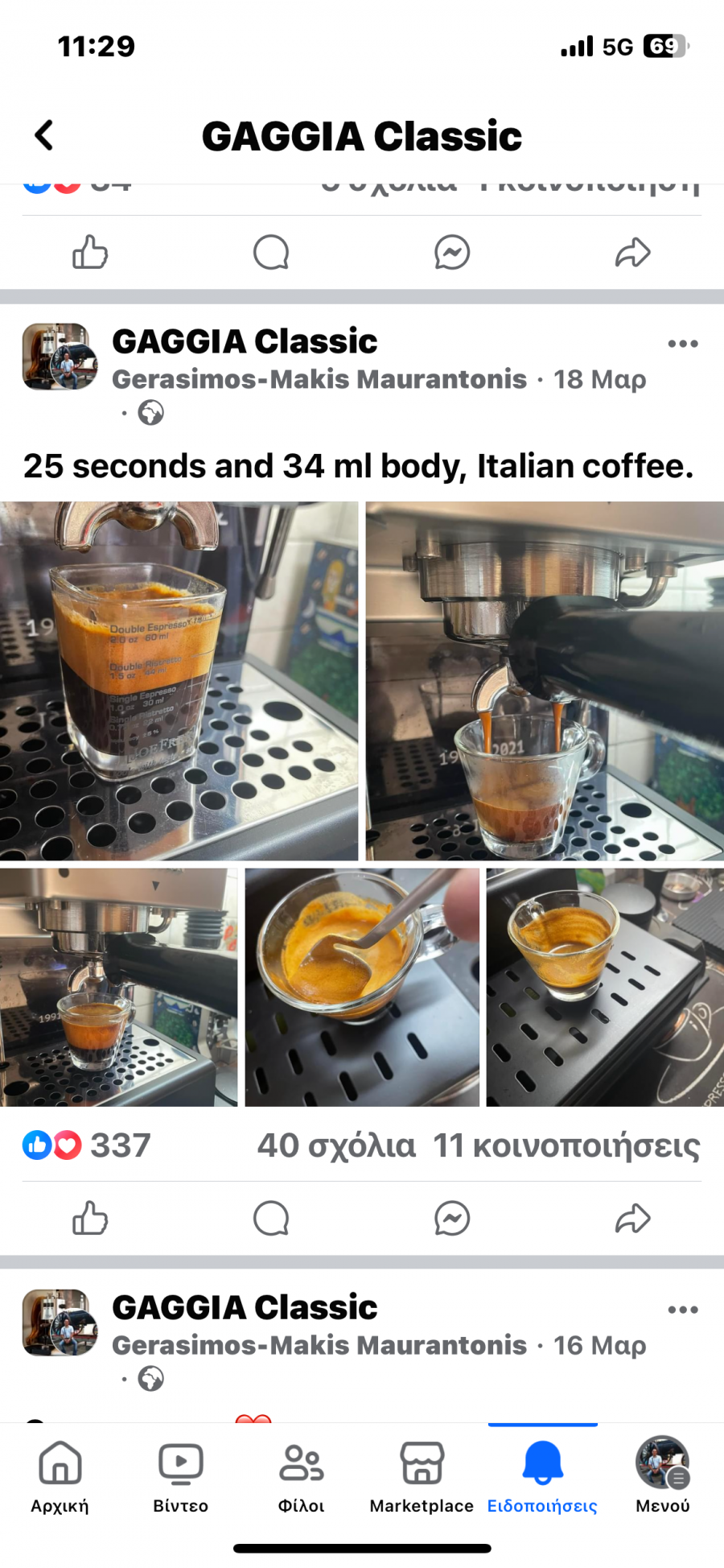Open the Μενού profile tab
Image resolution: width=724 pixels, height=1568 pixels.
[x=663, y=1477]
